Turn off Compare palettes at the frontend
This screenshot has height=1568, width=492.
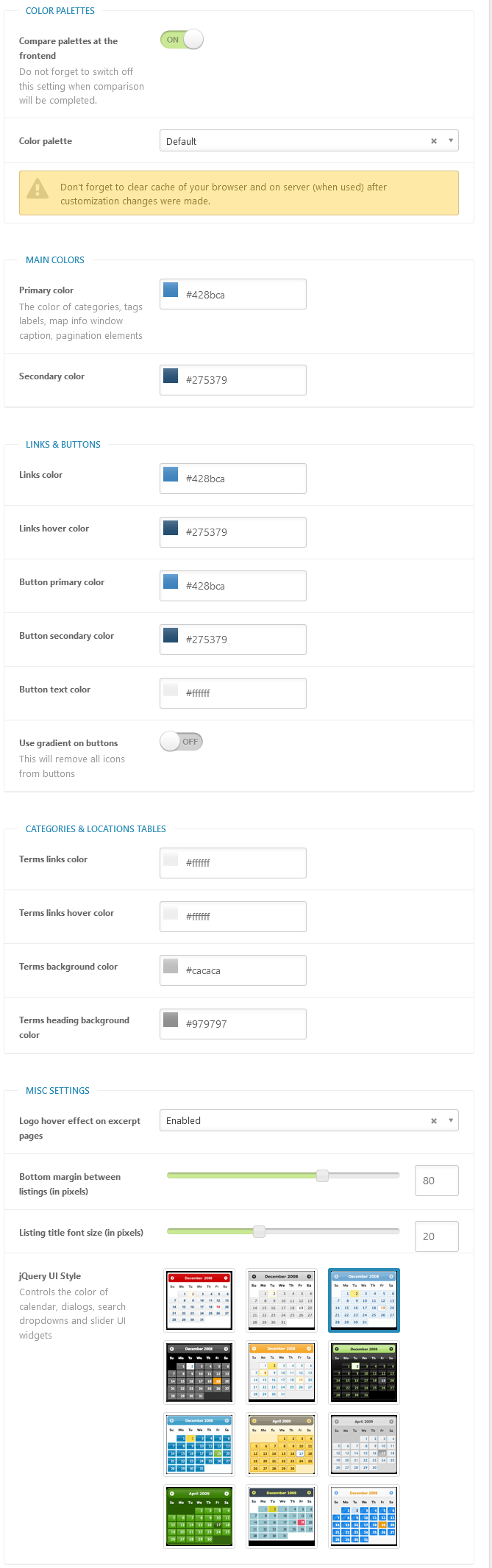pyautogui.click(x=182, y=40)
